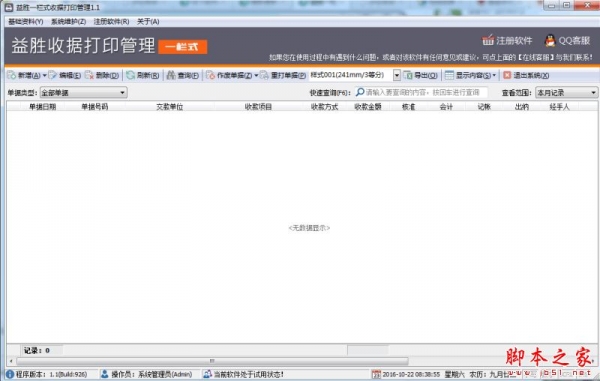Click the magnifier icon in quick search
The image size is (600, 381).
(x=360, y=92)
